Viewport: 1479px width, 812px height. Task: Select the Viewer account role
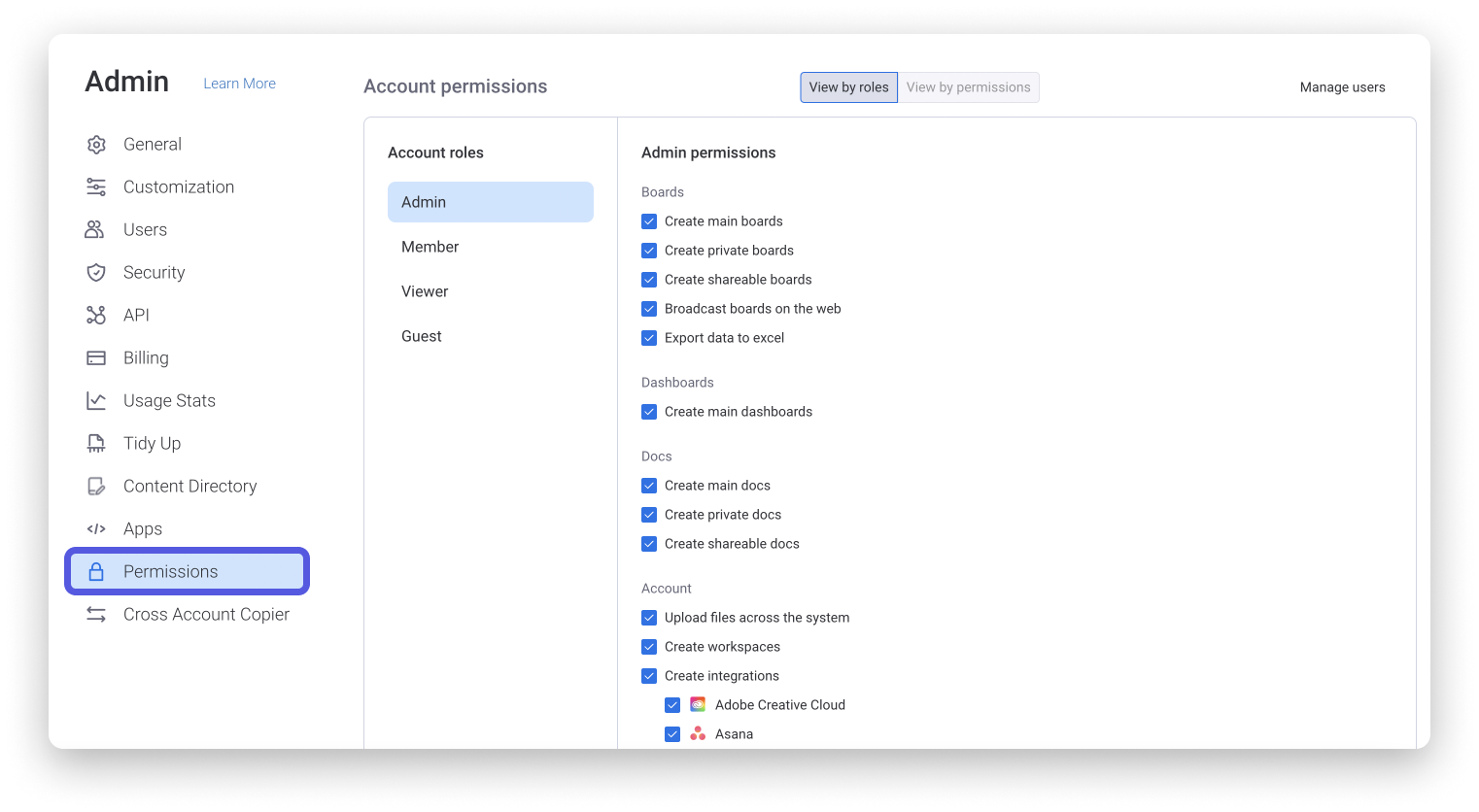(x=491, y=291)
